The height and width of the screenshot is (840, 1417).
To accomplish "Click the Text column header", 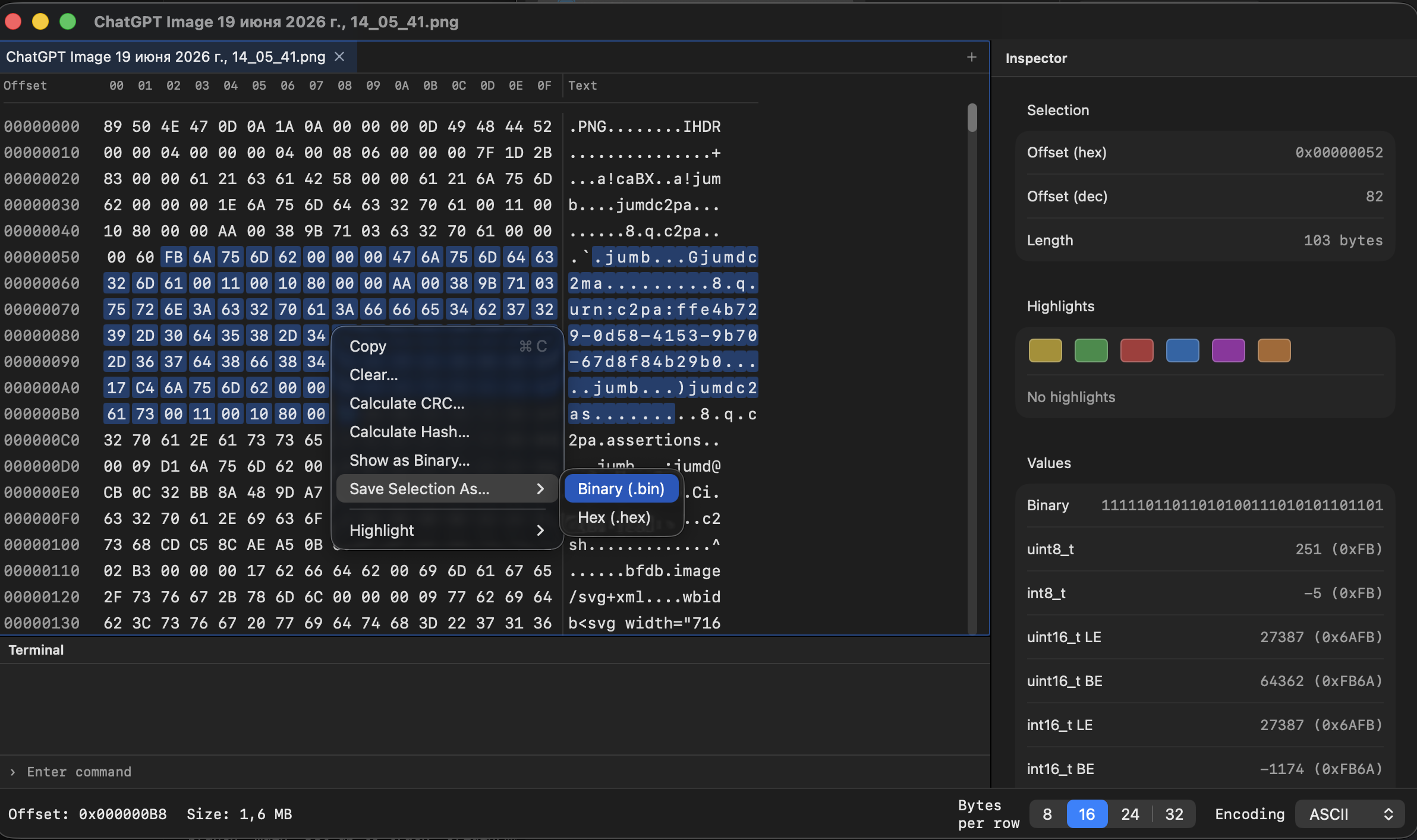I will (582, 86).
